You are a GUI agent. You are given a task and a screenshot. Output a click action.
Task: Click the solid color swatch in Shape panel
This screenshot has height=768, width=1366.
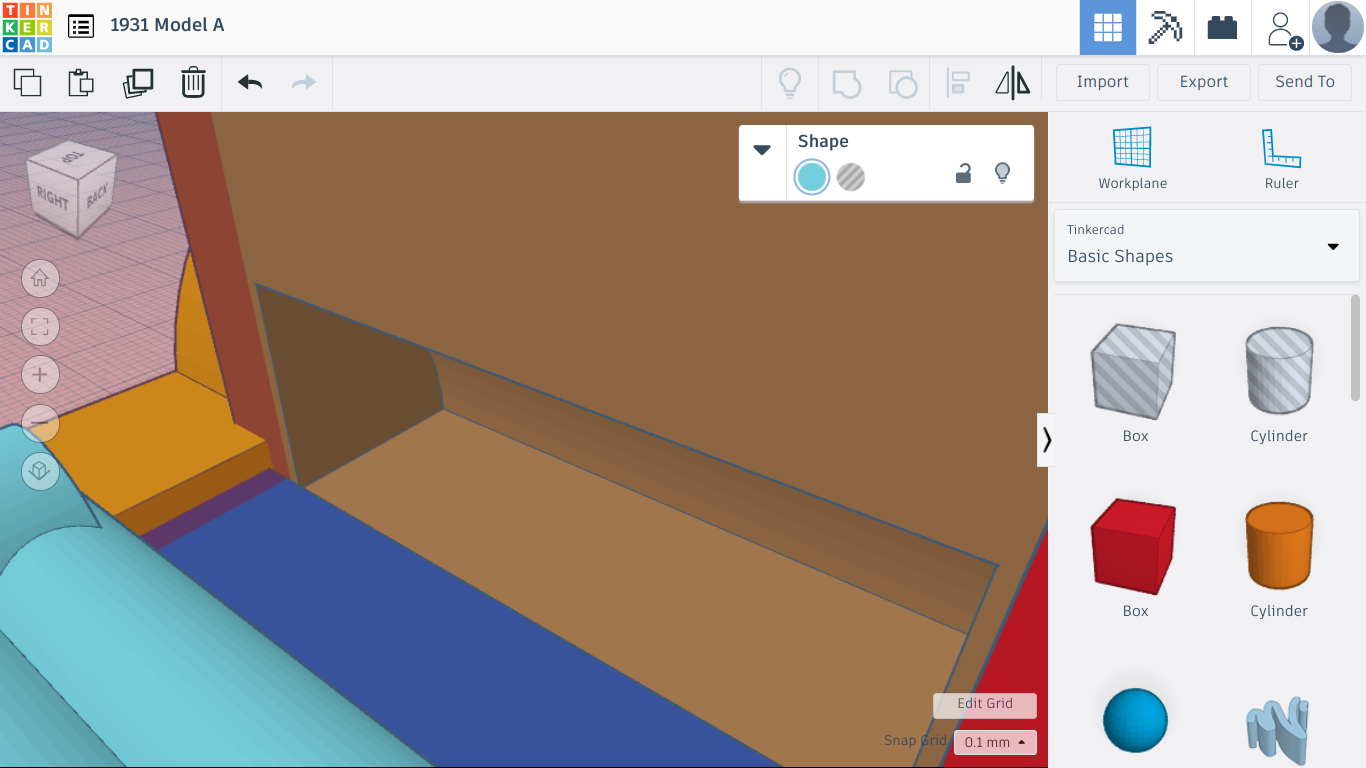(x=811, y=177)
